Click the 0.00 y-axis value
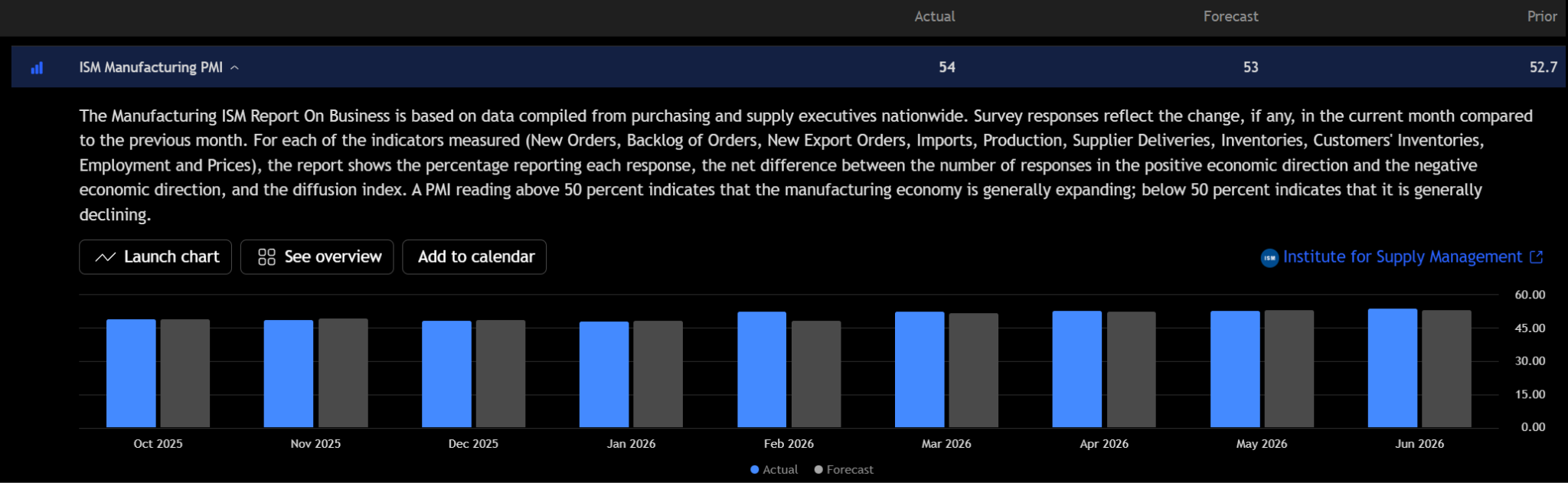Screen dimensions: 1568x483 (x=1533, y=427)
